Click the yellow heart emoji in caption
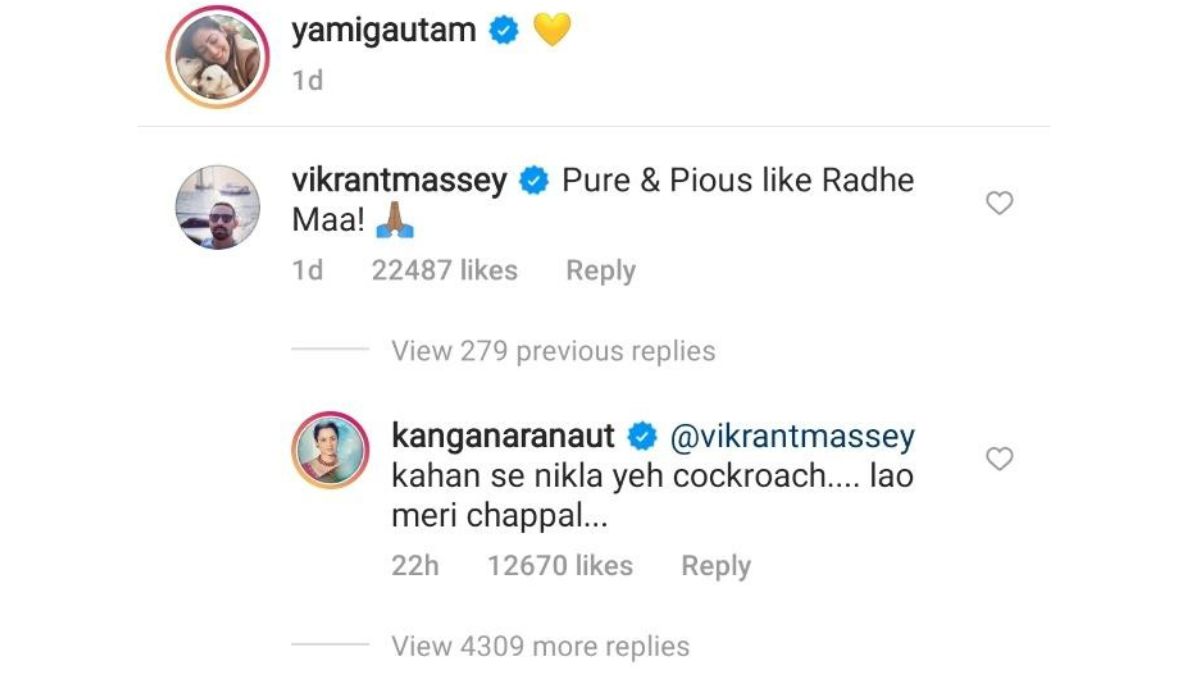The height and width of the screenshot is (675, 1200). [x=551, y=31]
